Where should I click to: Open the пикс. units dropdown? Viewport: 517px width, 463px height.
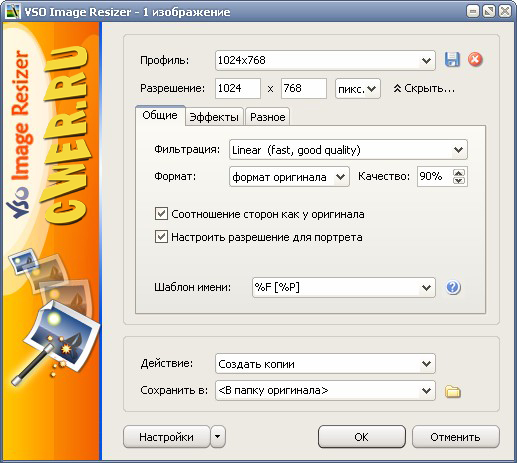coord(358,89)
